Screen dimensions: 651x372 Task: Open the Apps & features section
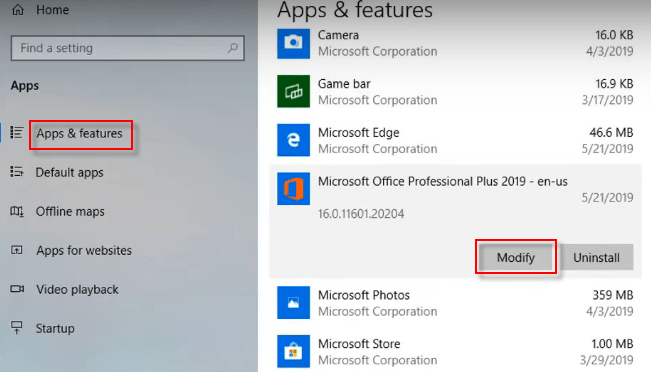coord(79,133)
